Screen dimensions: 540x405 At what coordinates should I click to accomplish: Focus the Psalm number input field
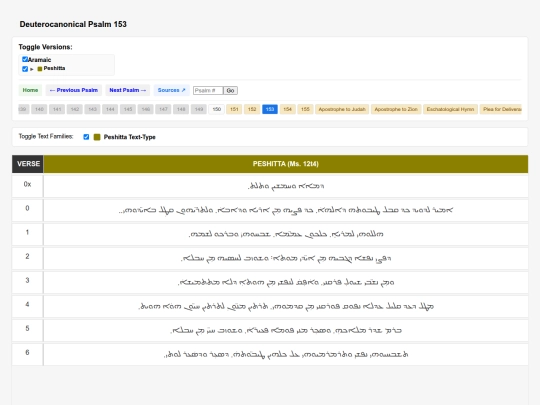click(208, 91)
